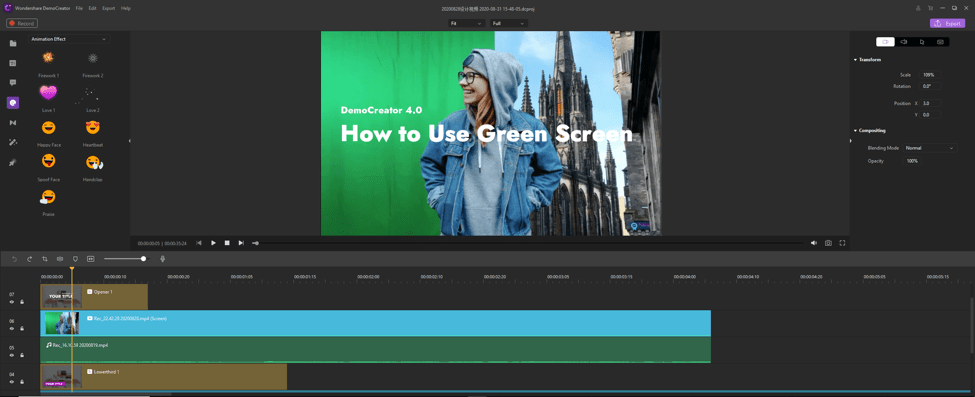Lock track 05 with its padlock
975x397 pixels.
(22, 355)
